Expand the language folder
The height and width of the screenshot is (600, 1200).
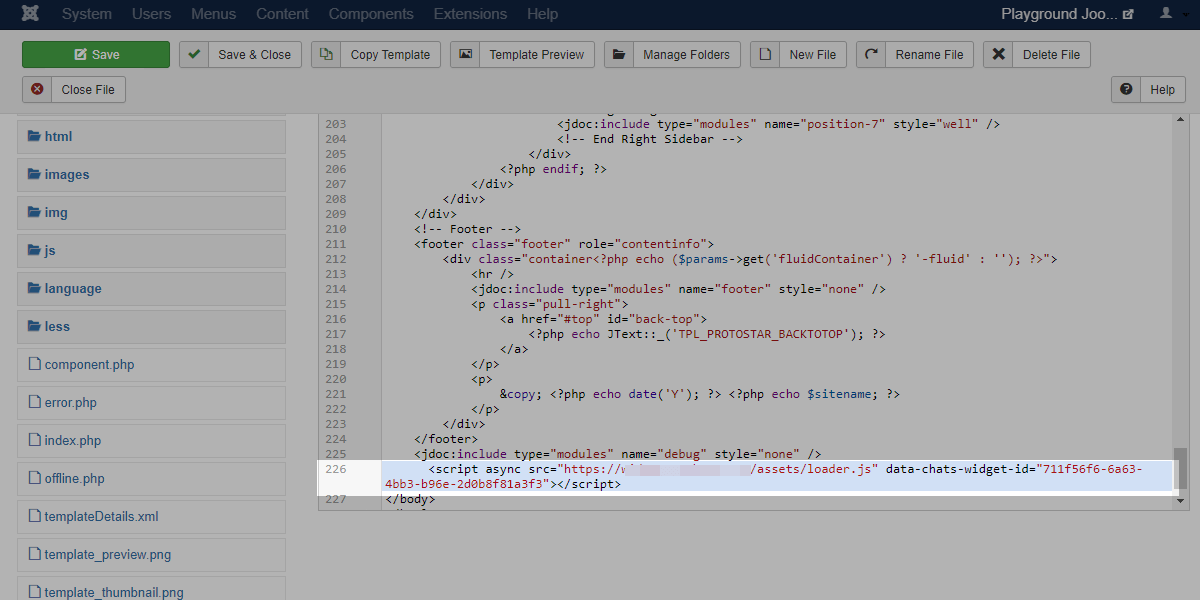[72, 288]
